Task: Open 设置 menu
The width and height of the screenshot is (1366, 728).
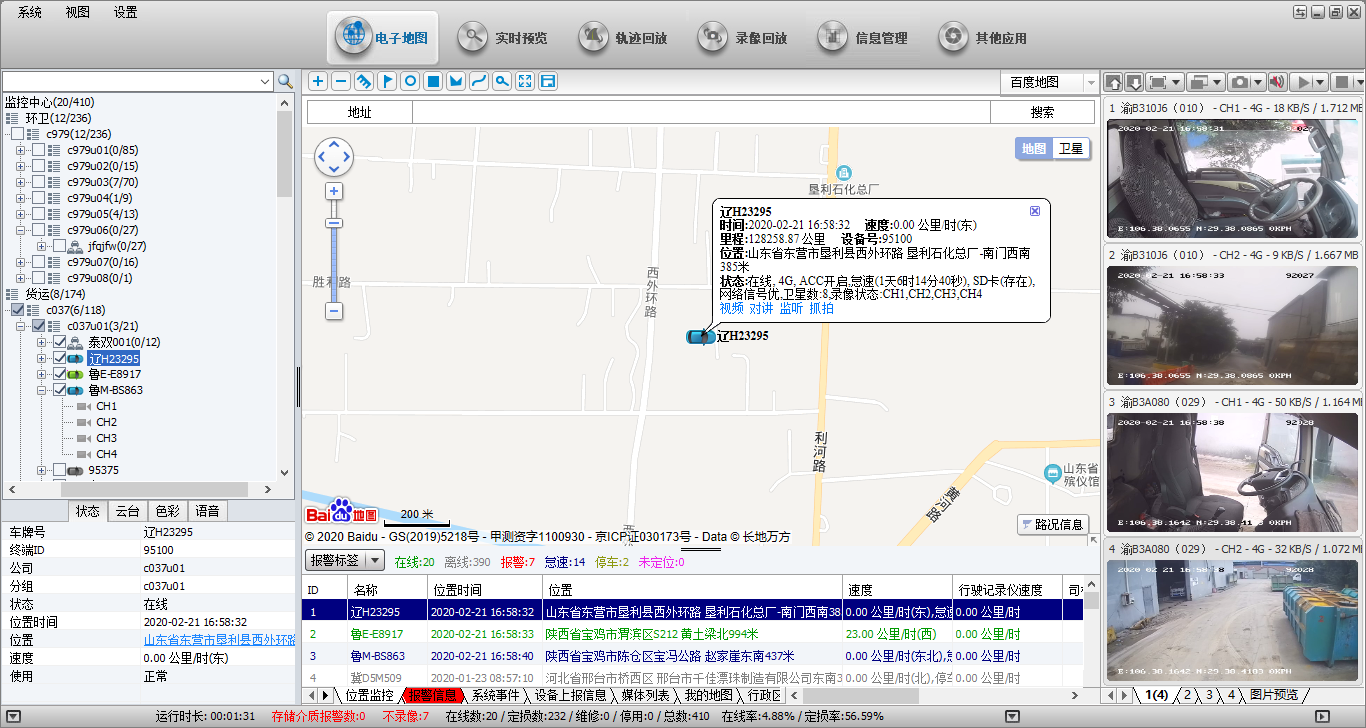Action: pos(125,12)
